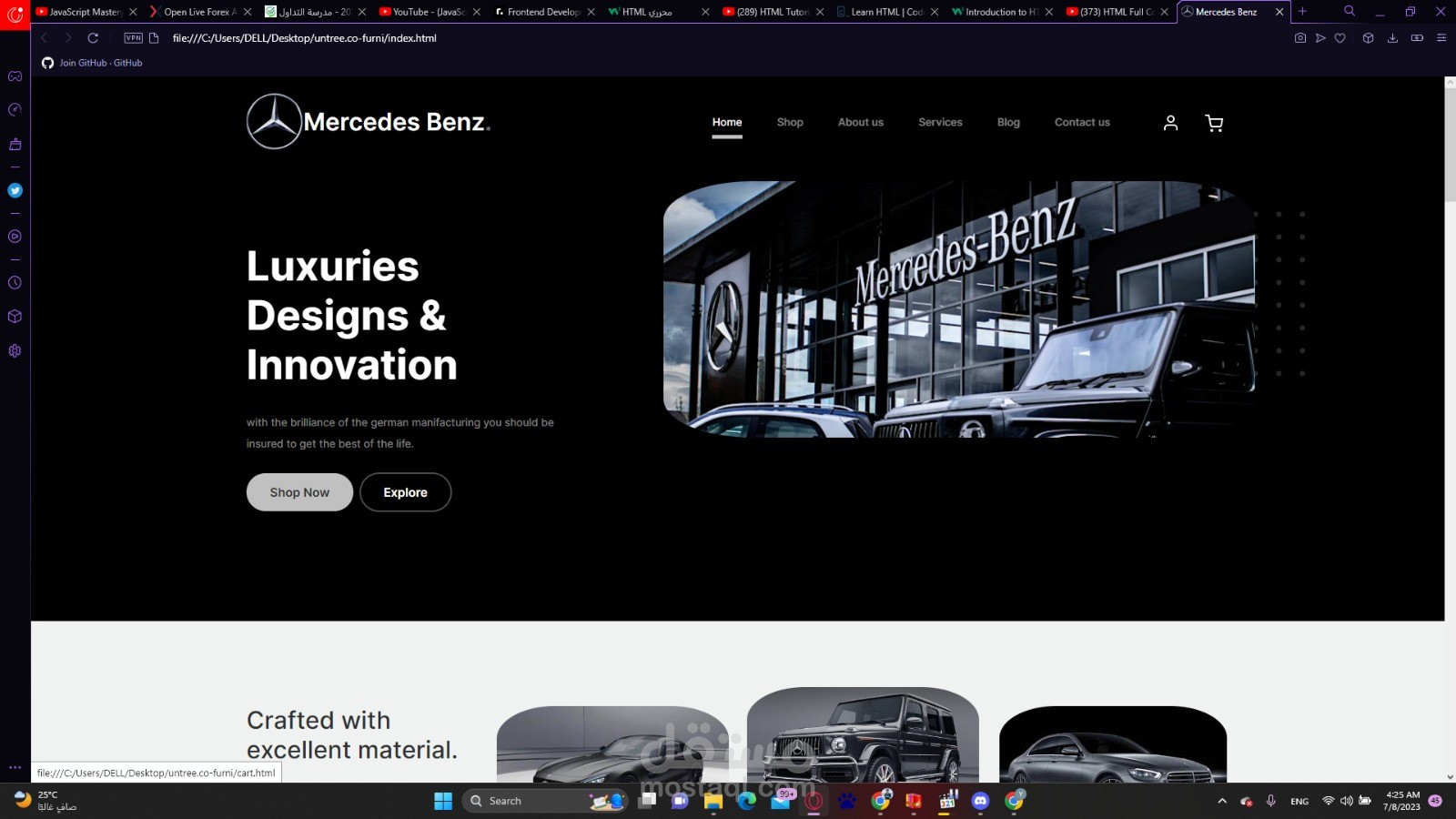
Task: Open a new tab with plus button
Action: (1302, 12)
